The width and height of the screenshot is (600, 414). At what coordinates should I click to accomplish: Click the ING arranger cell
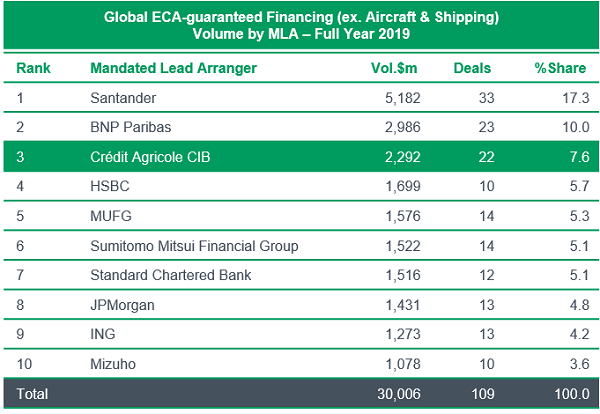(x=101, y=333)
